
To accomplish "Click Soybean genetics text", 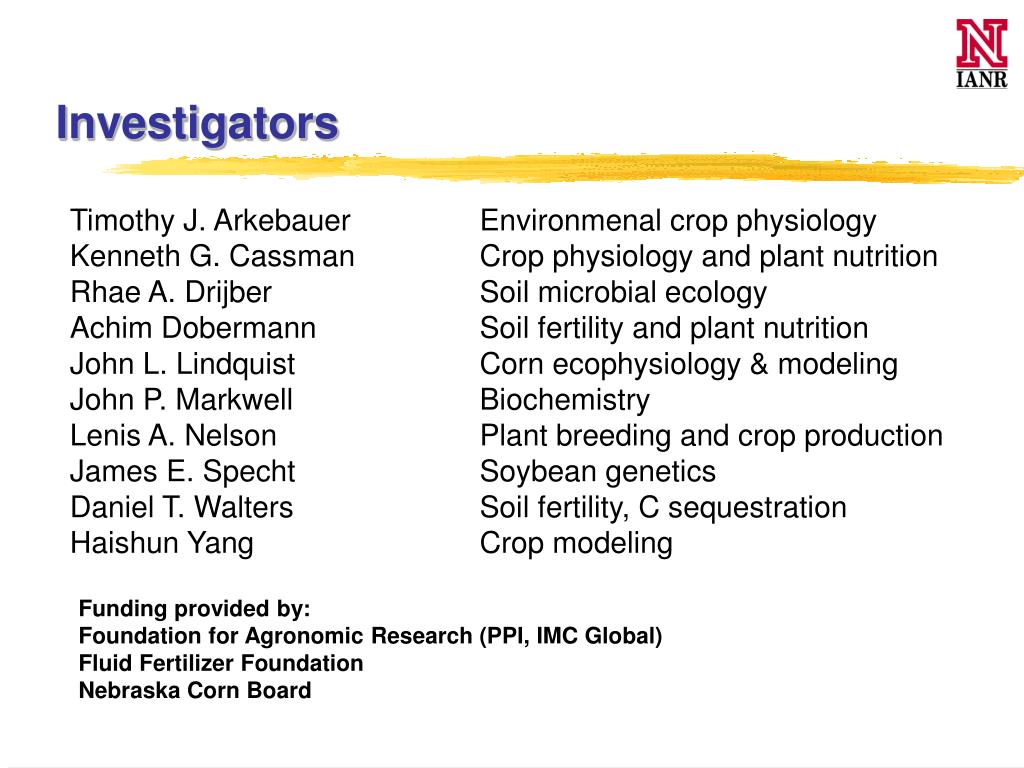I will tap(598, 472).
